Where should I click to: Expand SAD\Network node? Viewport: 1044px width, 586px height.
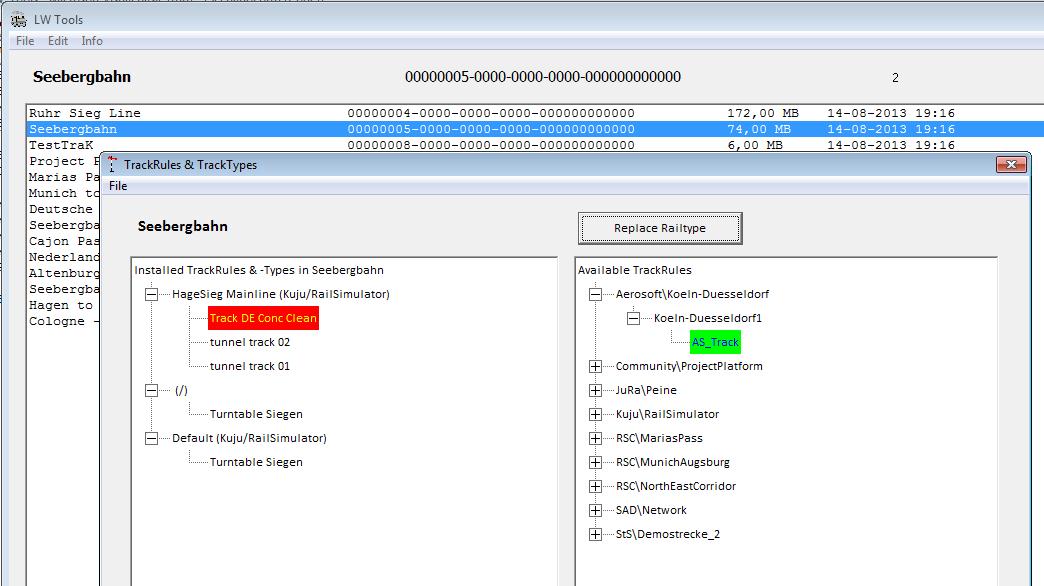pos(595,510)
